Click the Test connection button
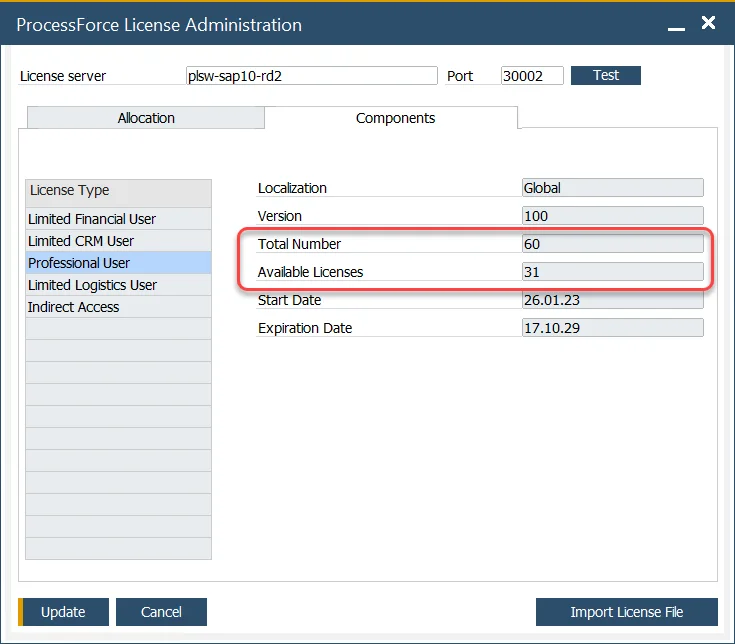The image size is (735, 644). pyautogui.click(x=605, y=76)
